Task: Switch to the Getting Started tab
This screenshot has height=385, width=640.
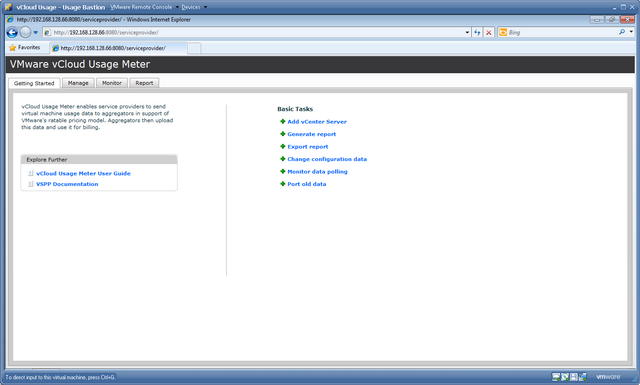Action: (34, 83)
